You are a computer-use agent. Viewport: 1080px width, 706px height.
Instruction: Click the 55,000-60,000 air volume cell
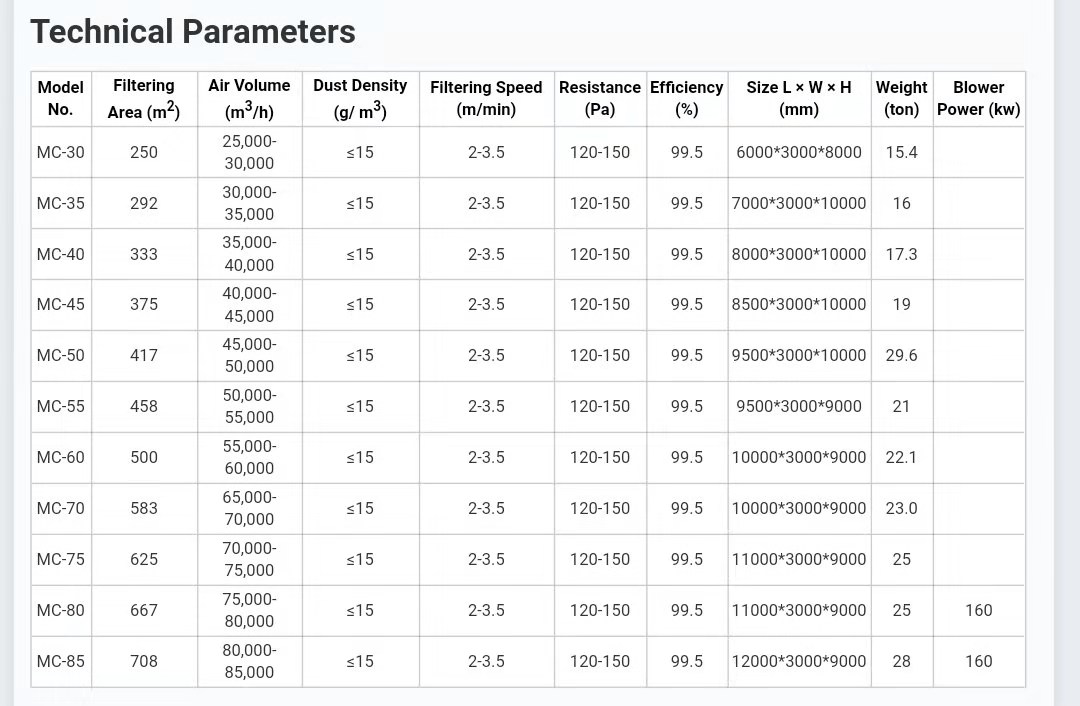[249, 457]
